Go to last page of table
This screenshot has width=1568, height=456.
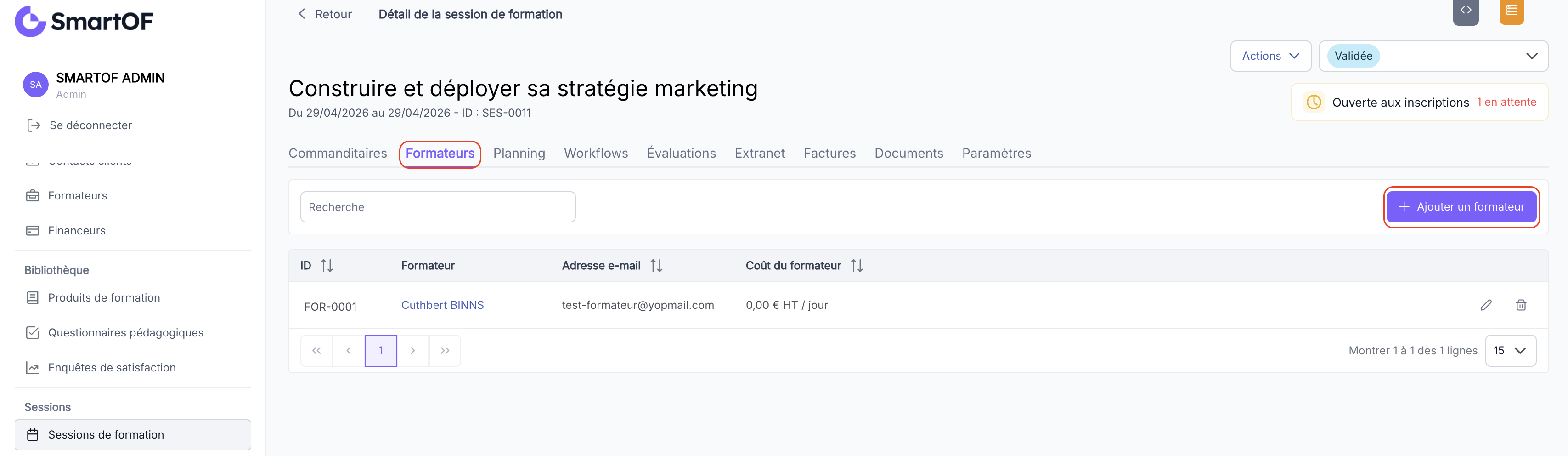click(445, 351)
